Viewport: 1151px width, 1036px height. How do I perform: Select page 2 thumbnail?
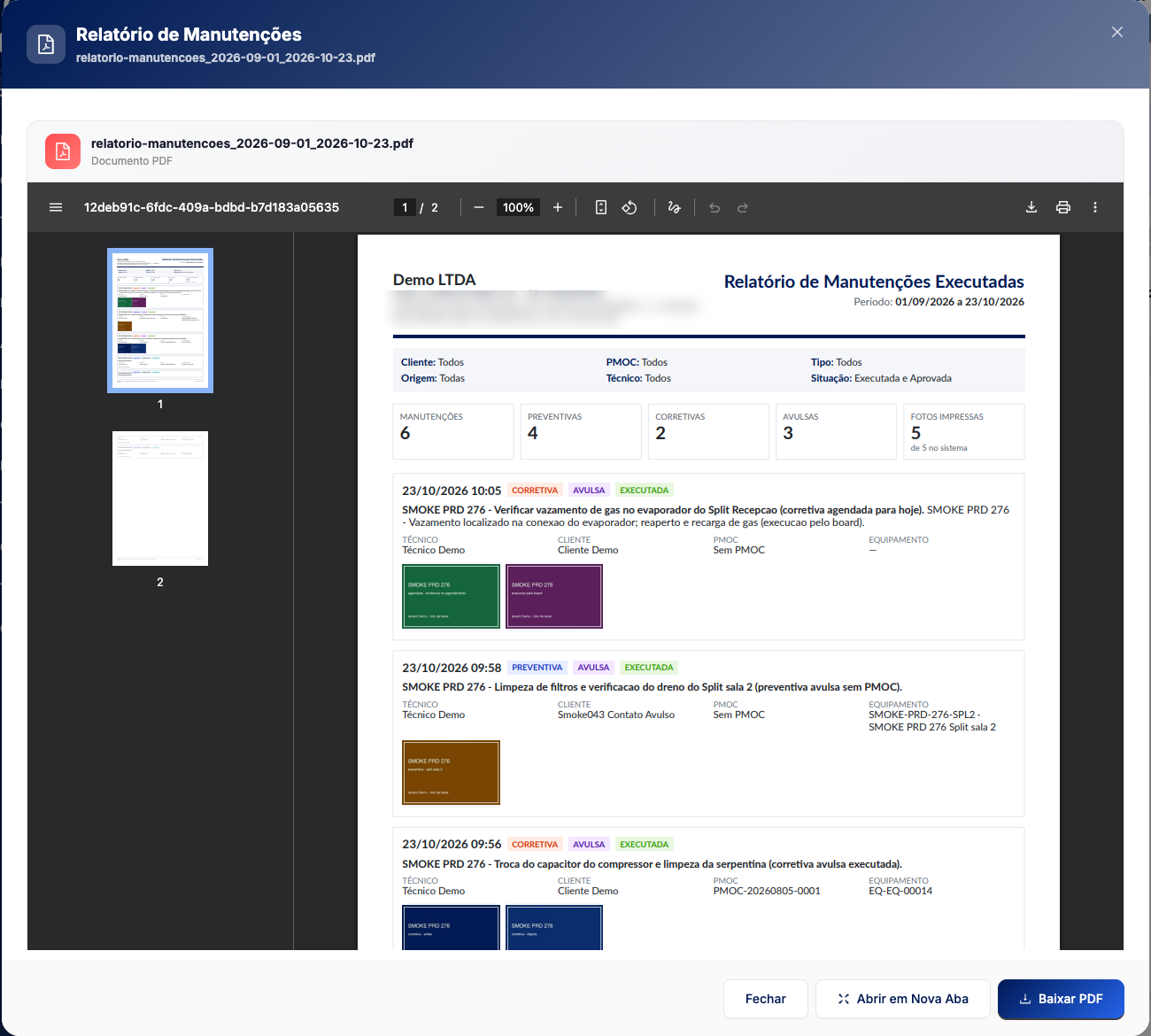[160, 499]
